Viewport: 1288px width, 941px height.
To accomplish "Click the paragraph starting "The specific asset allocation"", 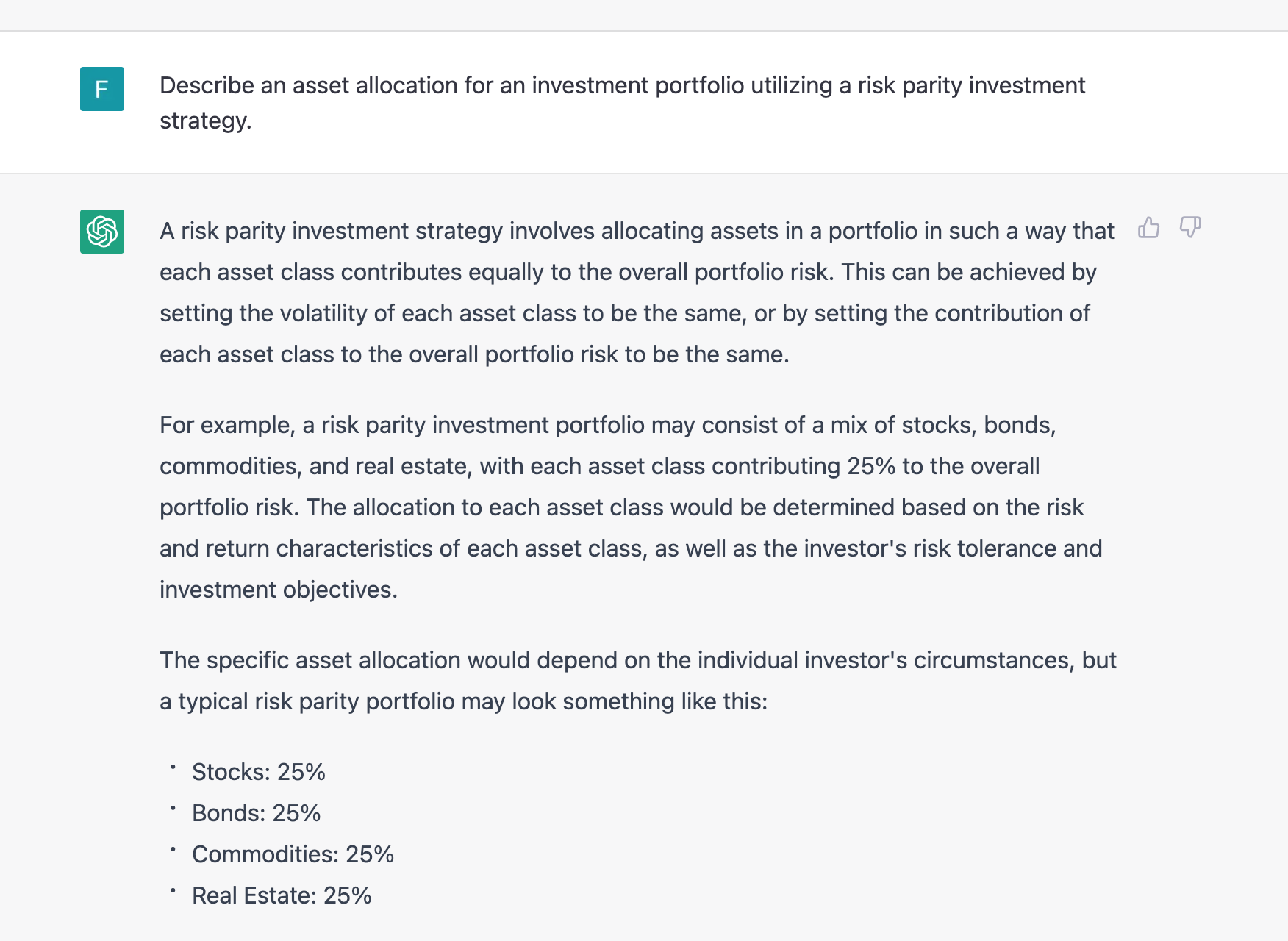I will (x=637, y=681).
